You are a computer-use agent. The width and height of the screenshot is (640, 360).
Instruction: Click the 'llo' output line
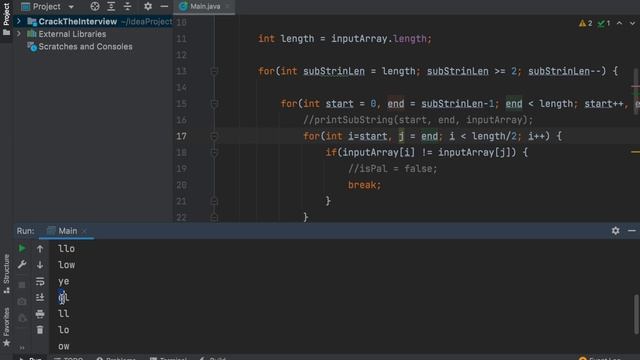pyautogui.click(x=66, y=249)
